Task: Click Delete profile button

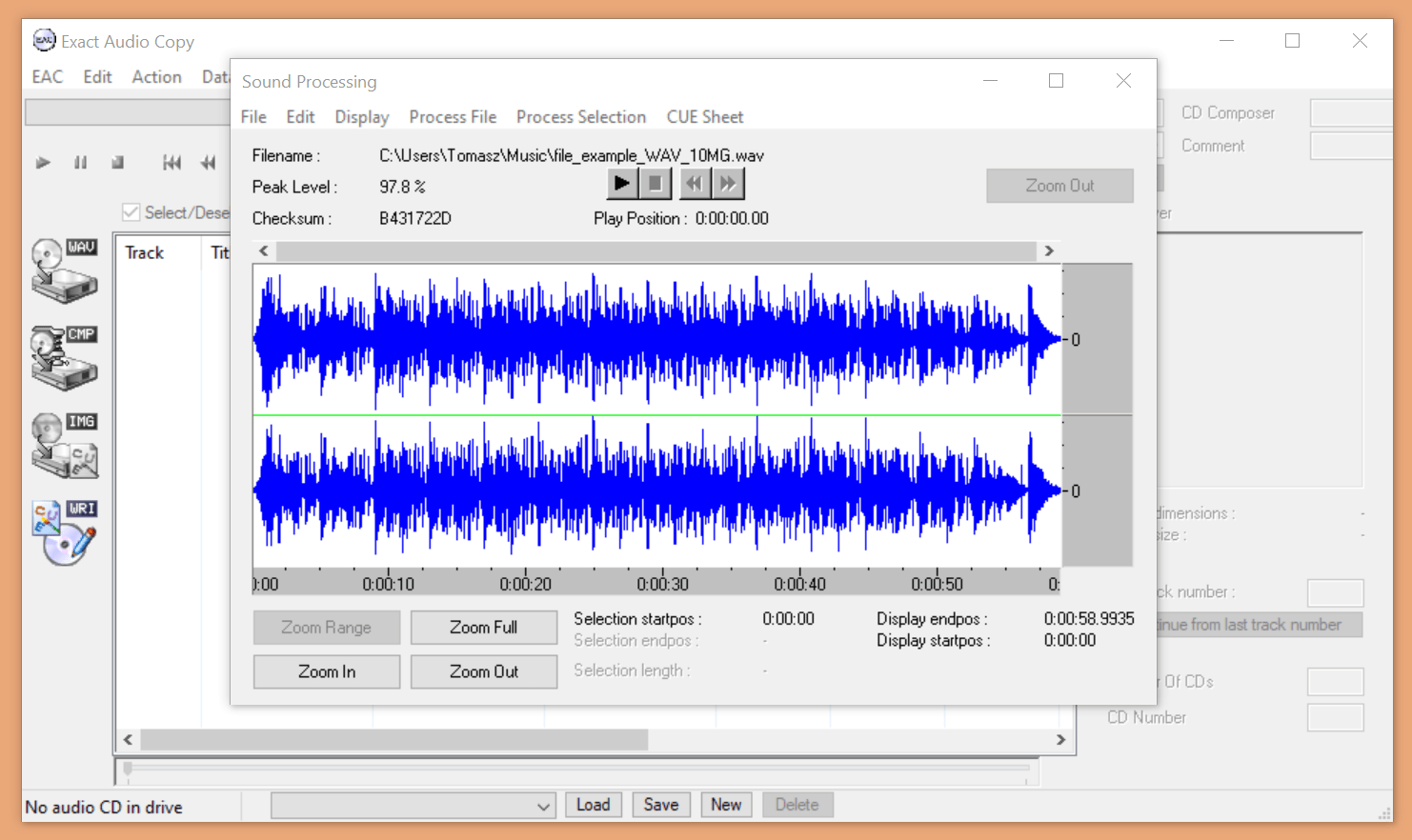Action: (x=797, y=805)
